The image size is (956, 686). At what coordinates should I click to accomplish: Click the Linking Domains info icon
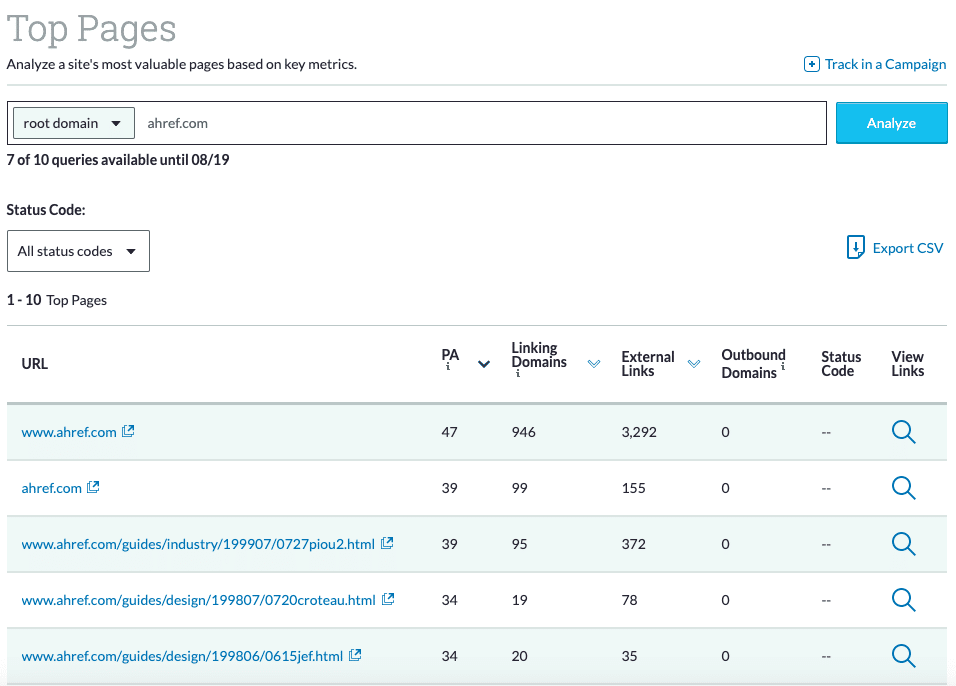coord(518,374)
